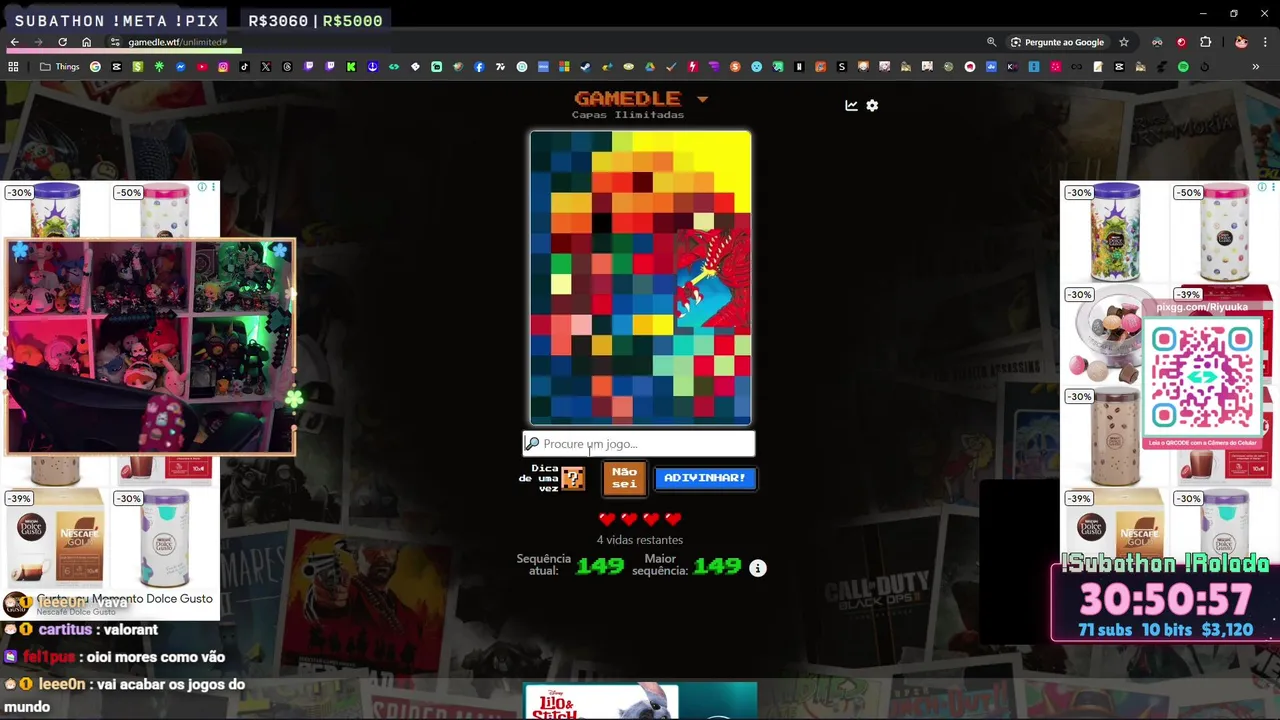The height and width of the screenshot is (720, 1280).
Task: Open the Instagram bookmark
Action: (x=223, y=67)
